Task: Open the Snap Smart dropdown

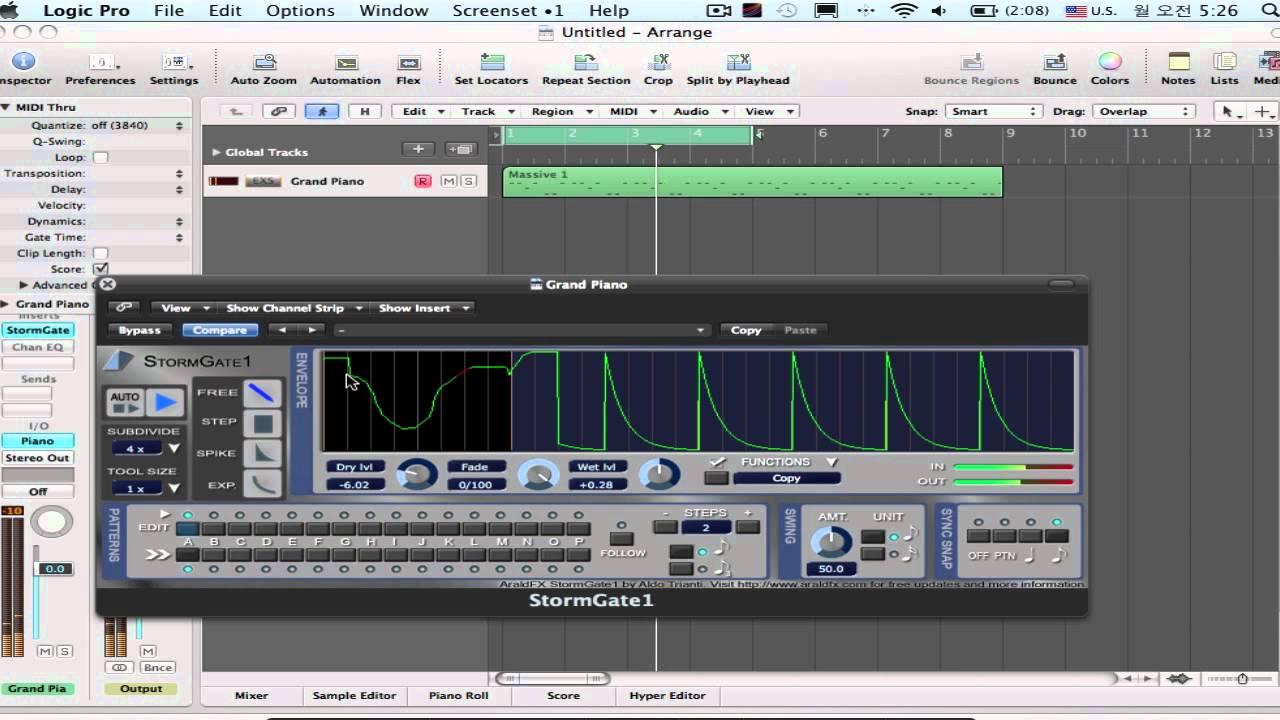Action: [993, 111]
